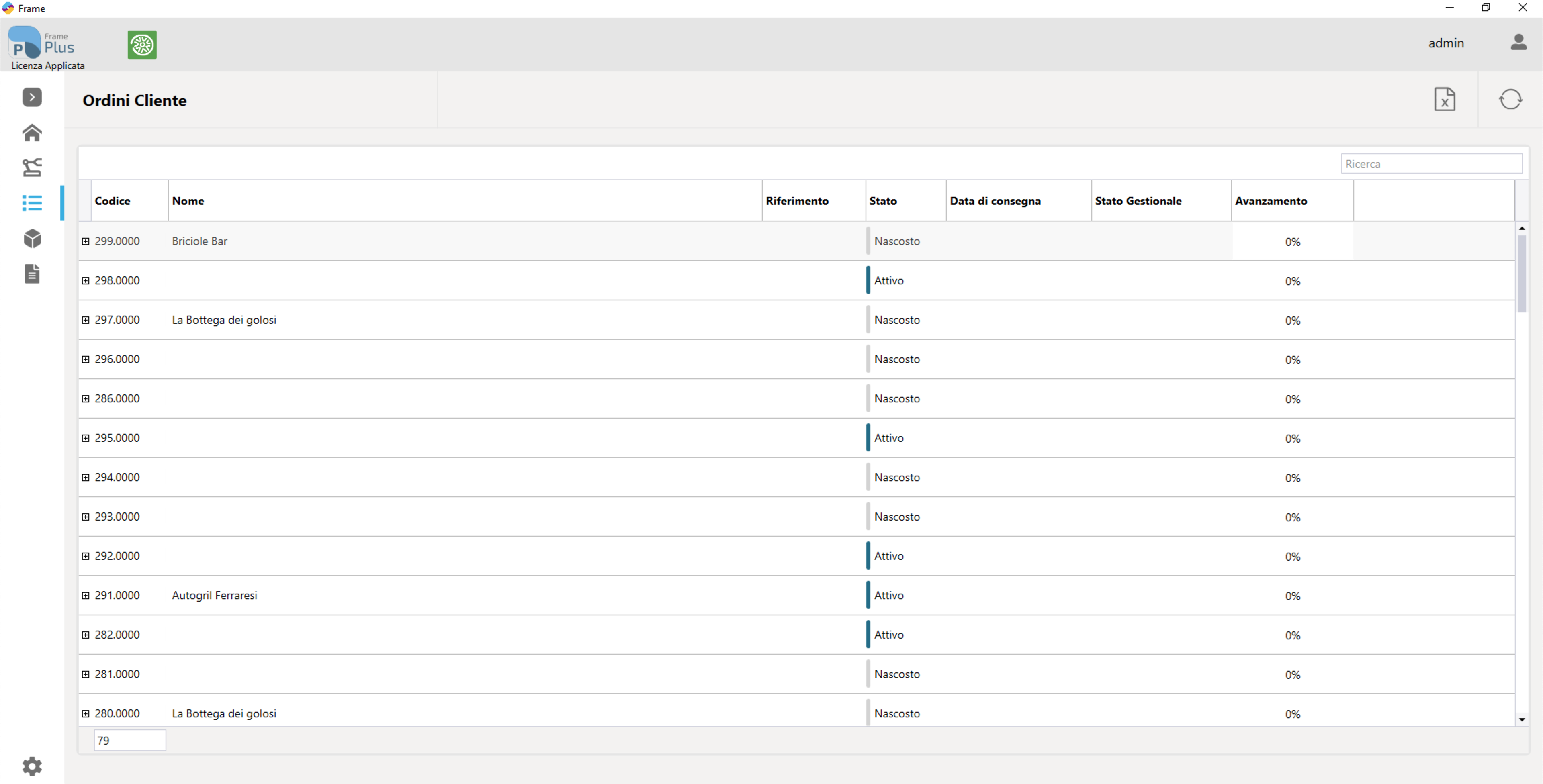Expand order row 286.0000
Image resolution: width=1543 pixels, height=784 pixels.
(86, 399)
